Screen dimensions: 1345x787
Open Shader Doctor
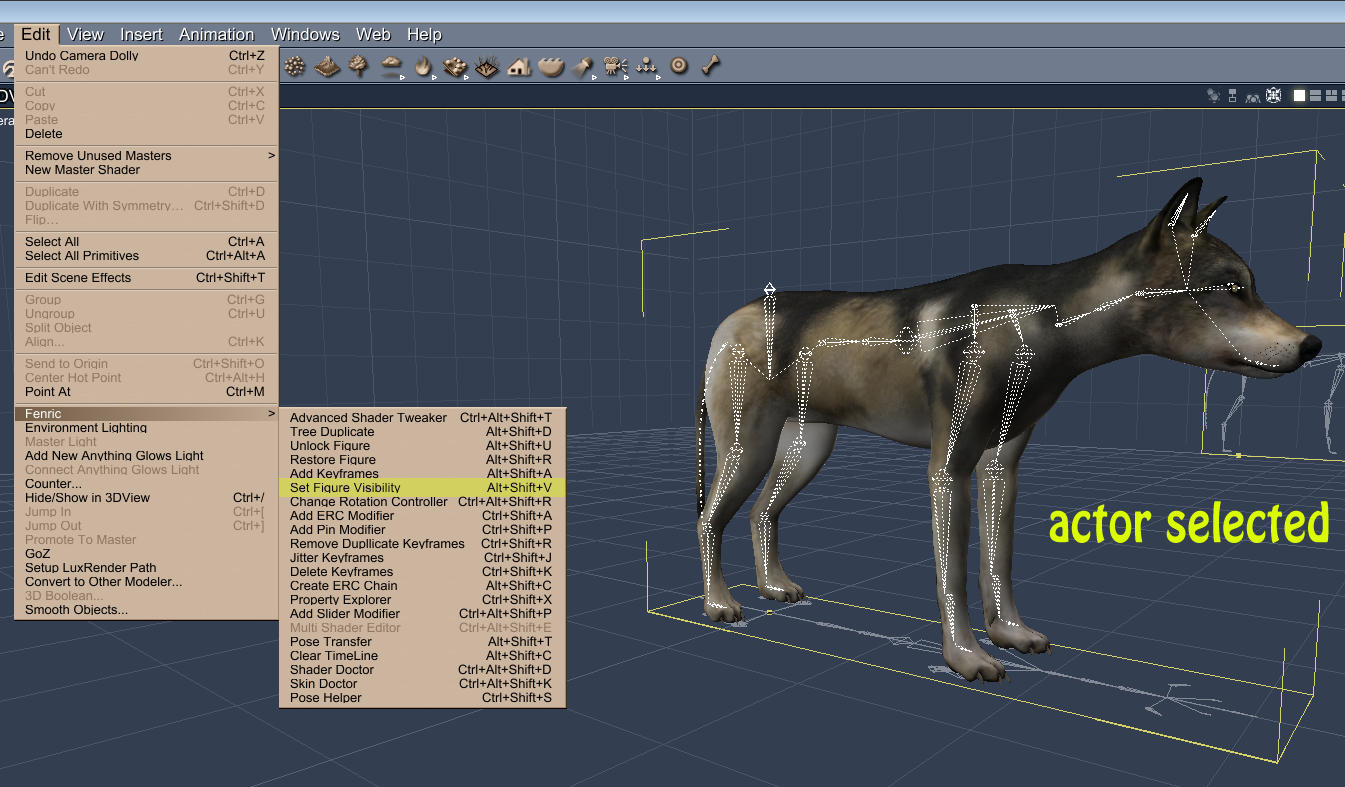pyautogui.click(x=423, y=670)
